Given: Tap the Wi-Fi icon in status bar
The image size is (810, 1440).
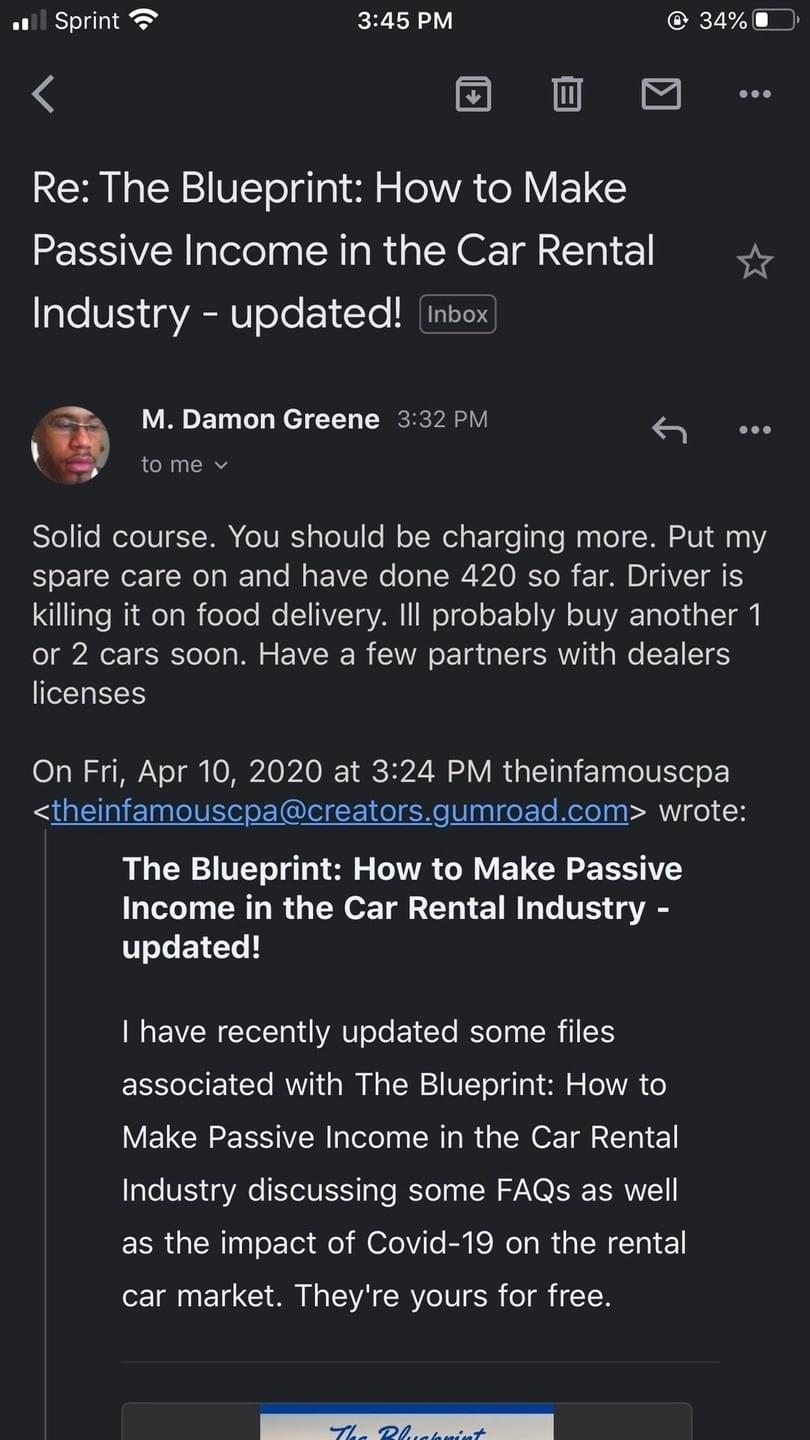Looking at the screenshot, I should 145,20.
